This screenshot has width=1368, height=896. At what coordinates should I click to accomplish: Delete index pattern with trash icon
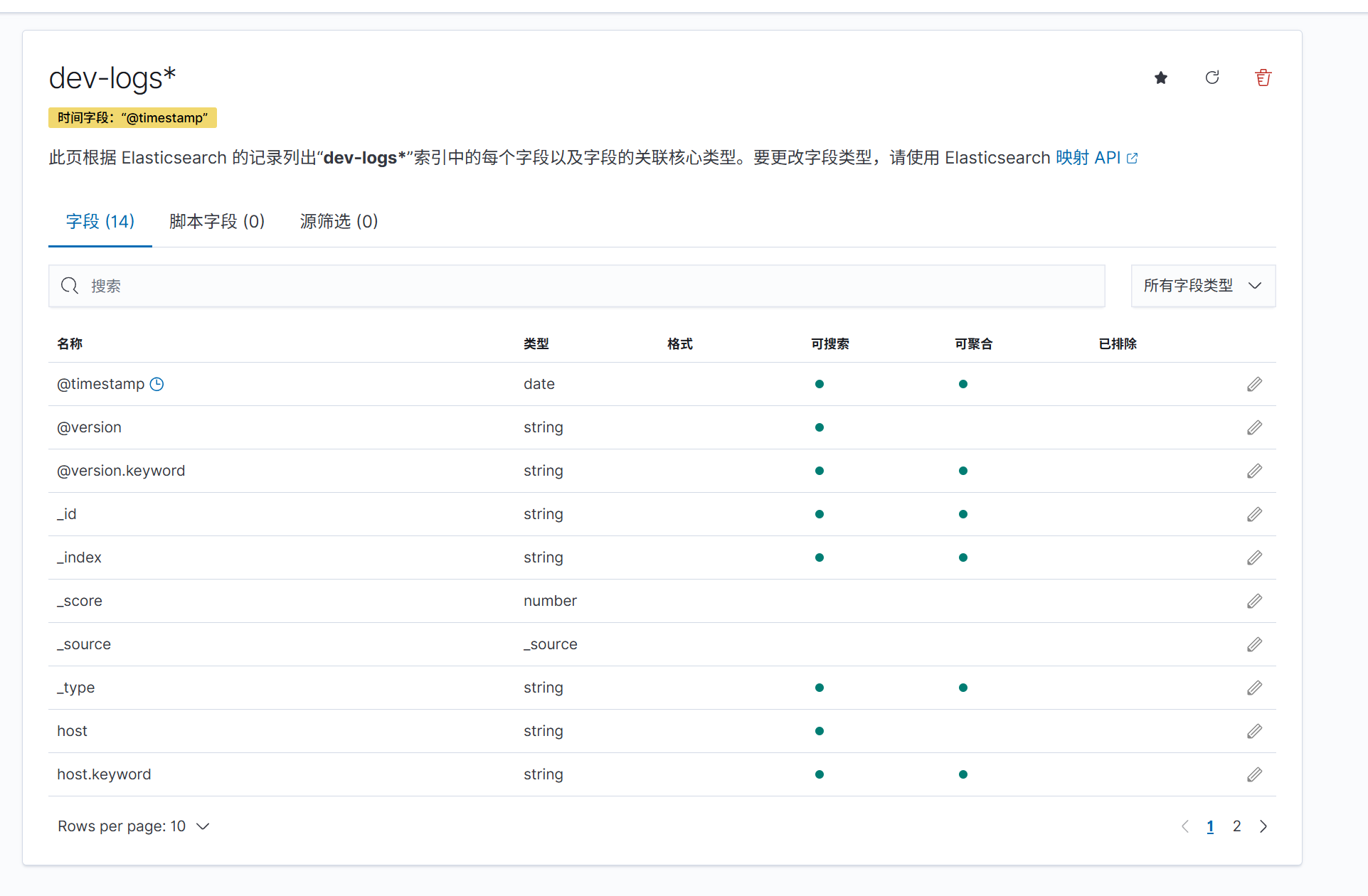tap(1263, 78)
